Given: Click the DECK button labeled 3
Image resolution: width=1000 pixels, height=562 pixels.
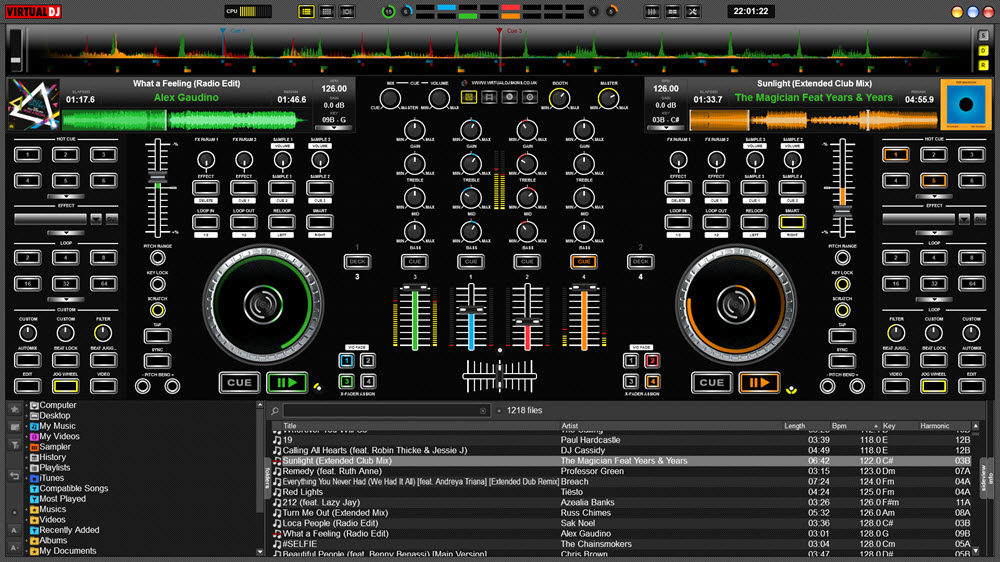Looking at the screenshot, I should tap(357, 262).
